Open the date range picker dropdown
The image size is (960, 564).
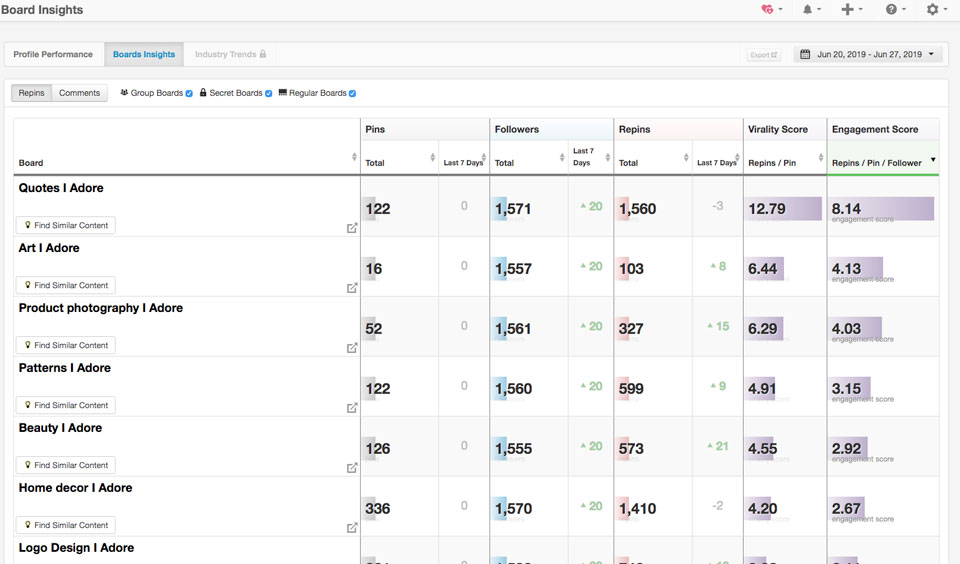868,54
